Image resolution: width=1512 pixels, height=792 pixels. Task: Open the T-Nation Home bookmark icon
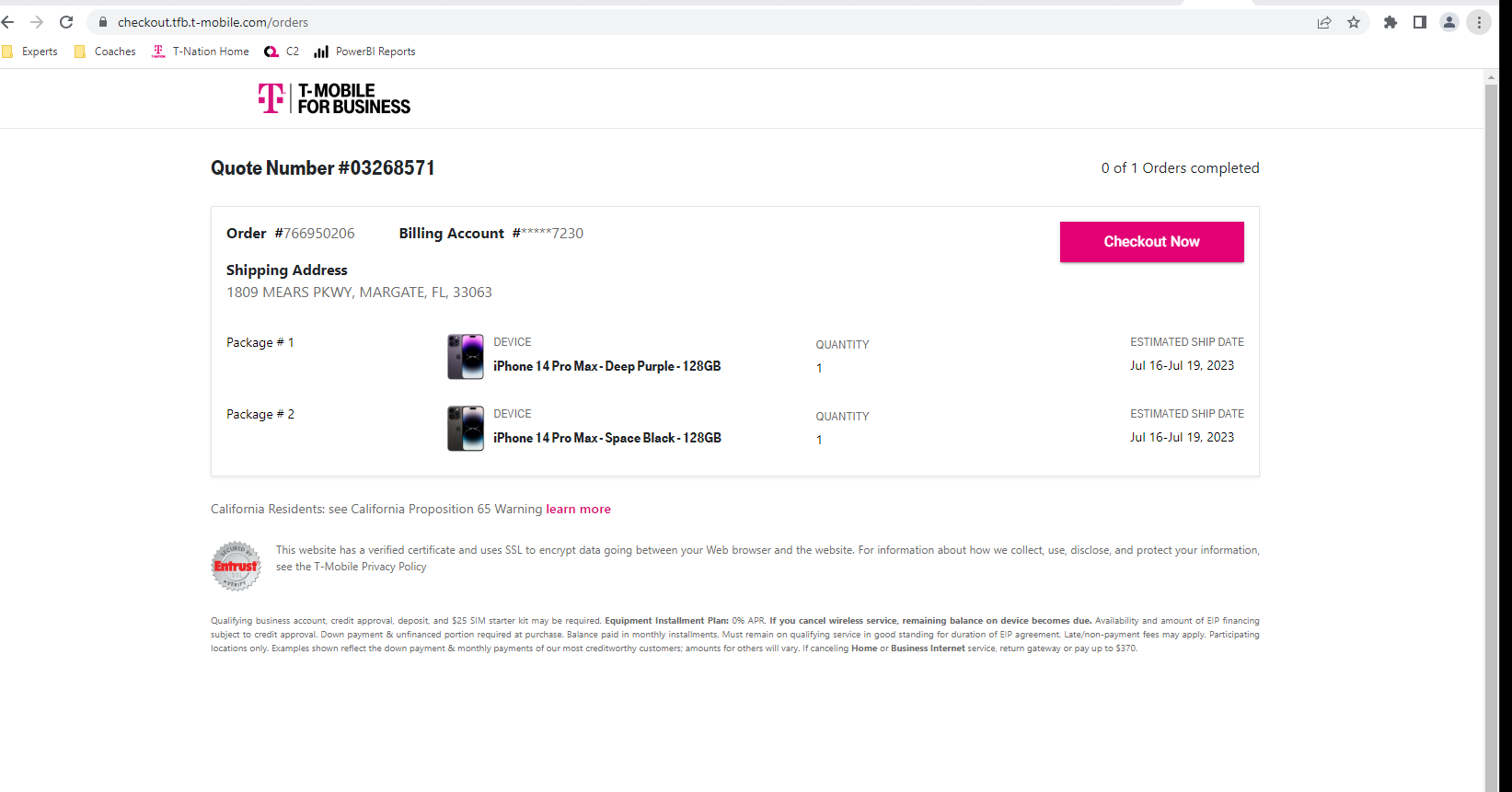pos(159,52)
